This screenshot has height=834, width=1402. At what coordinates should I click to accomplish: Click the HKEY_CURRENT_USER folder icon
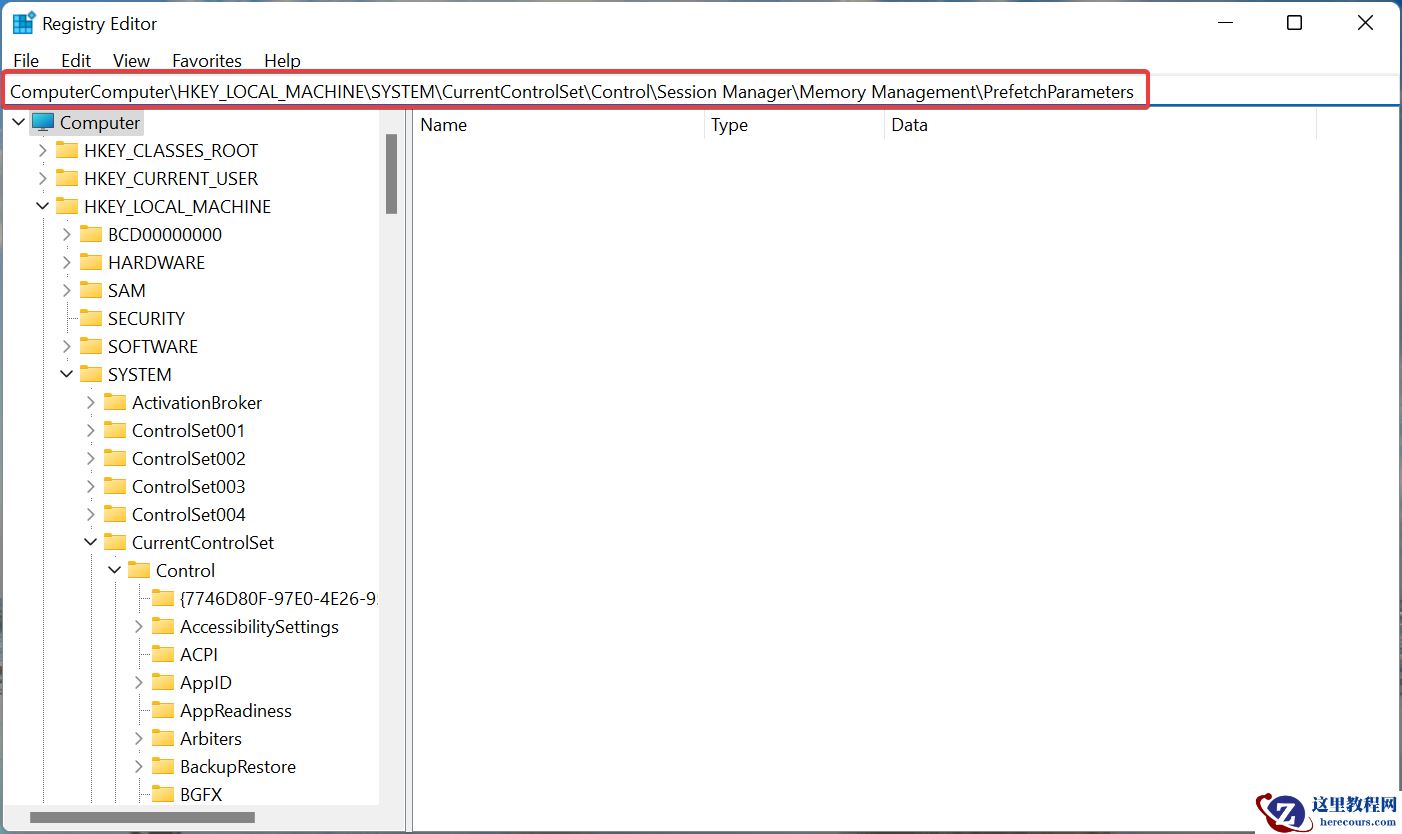click(67, 178)
